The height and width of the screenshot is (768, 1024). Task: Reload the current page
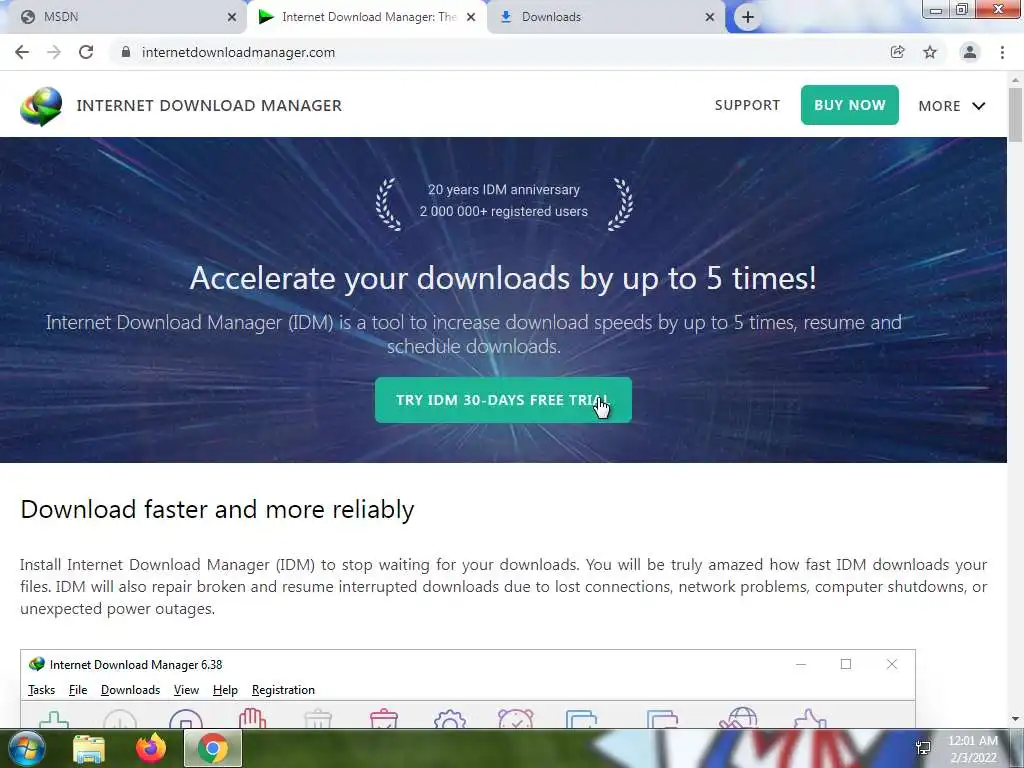coord(86,52)
